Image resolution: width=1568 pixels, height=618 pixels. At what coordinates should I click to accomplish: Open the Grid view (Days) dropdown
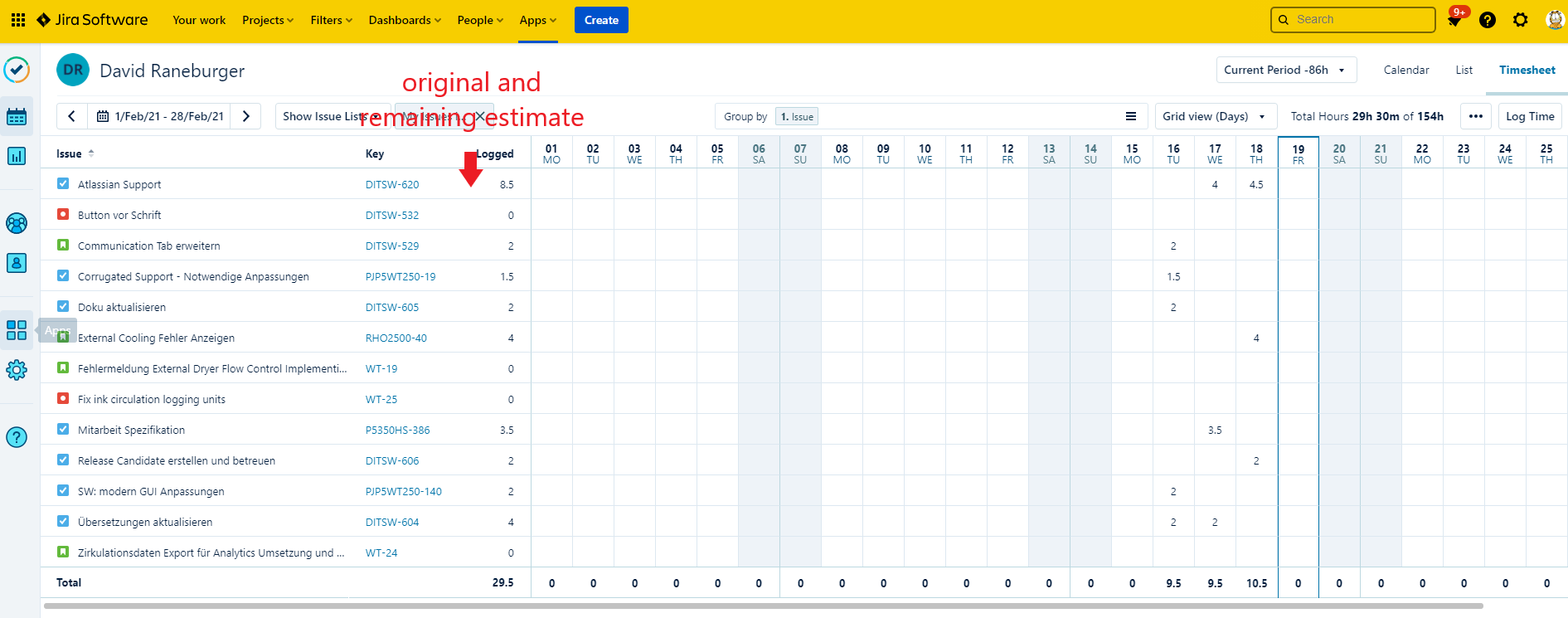pyautogui.click(x=1214, y=116)
